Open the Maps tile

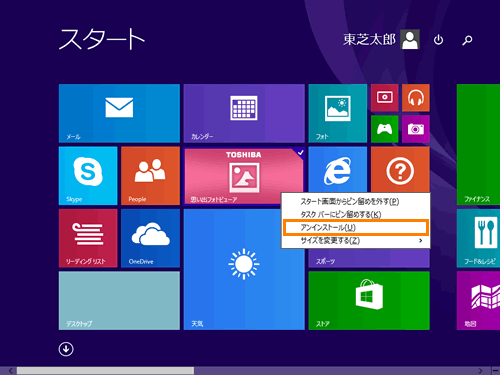[x=478, y=301]
